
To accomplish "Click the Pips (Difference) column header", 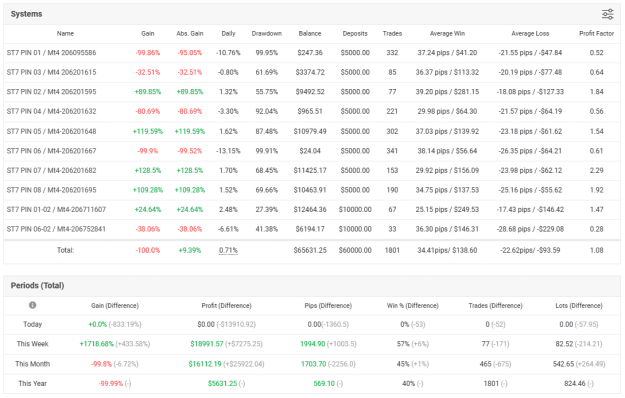I will [328, 306].
